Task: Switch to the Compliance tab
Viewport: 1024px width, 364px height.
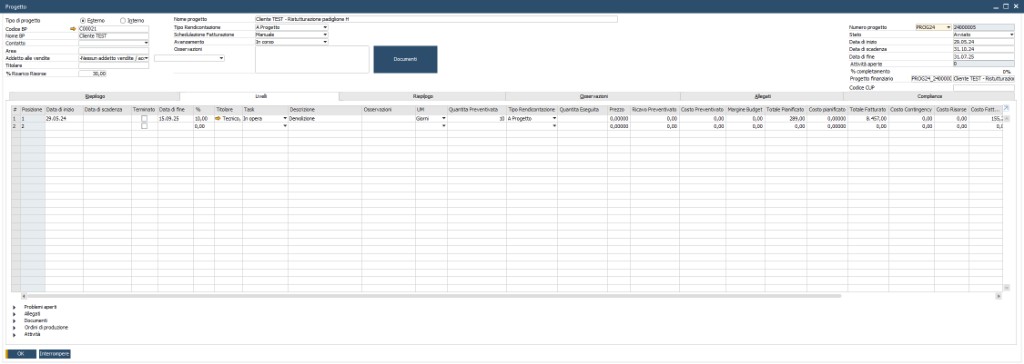Action: pyautogui.click(x=929, y=96)
